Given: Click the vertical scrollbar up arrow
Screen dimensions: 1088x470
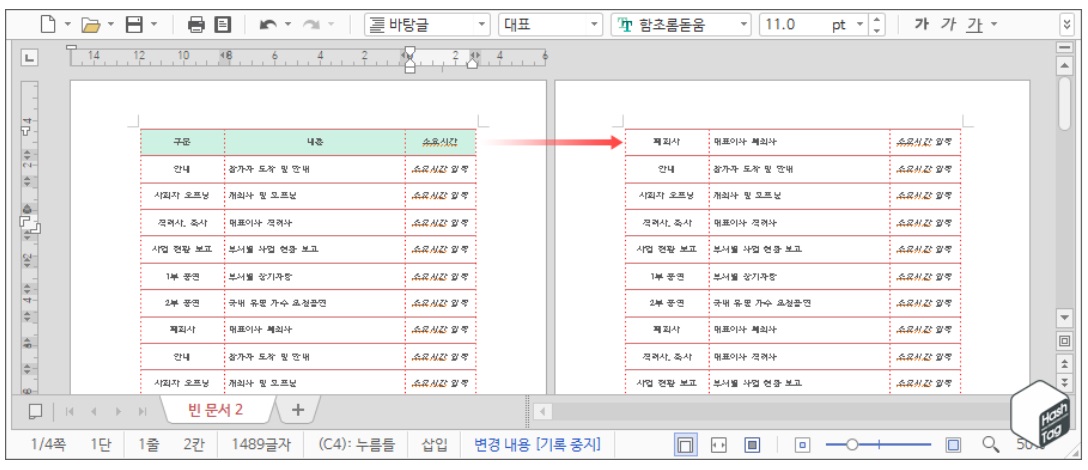Looking at the screenshot, I should pos(1064,65).
